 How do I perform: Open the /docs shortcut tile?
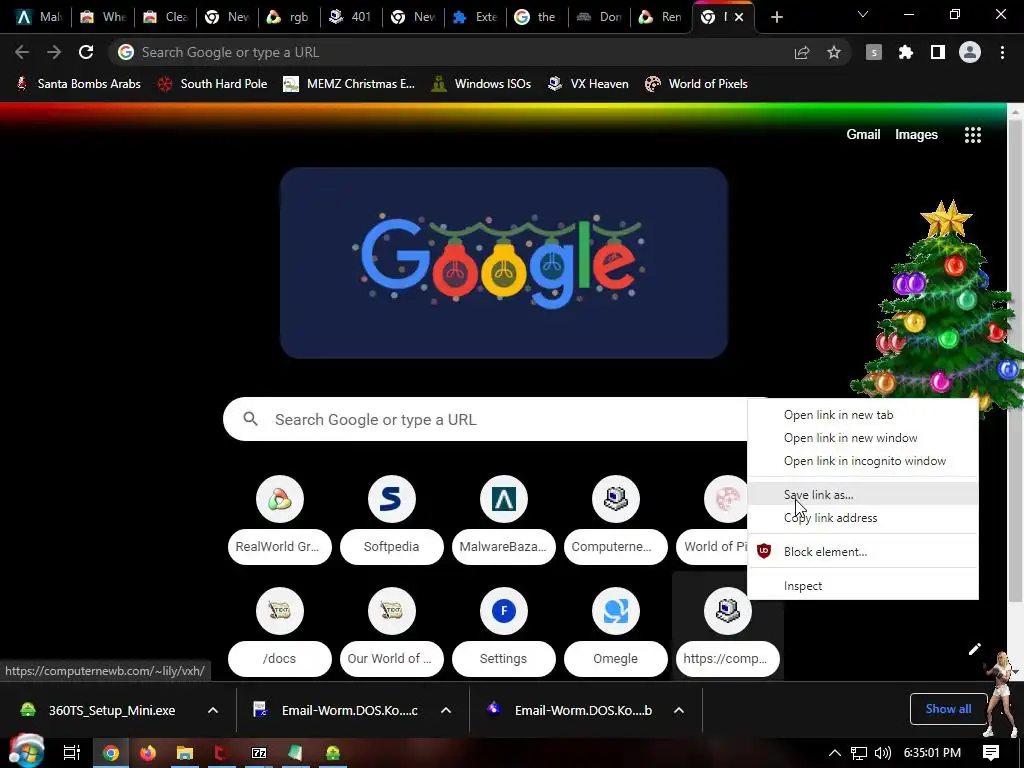tap(280, 632)
